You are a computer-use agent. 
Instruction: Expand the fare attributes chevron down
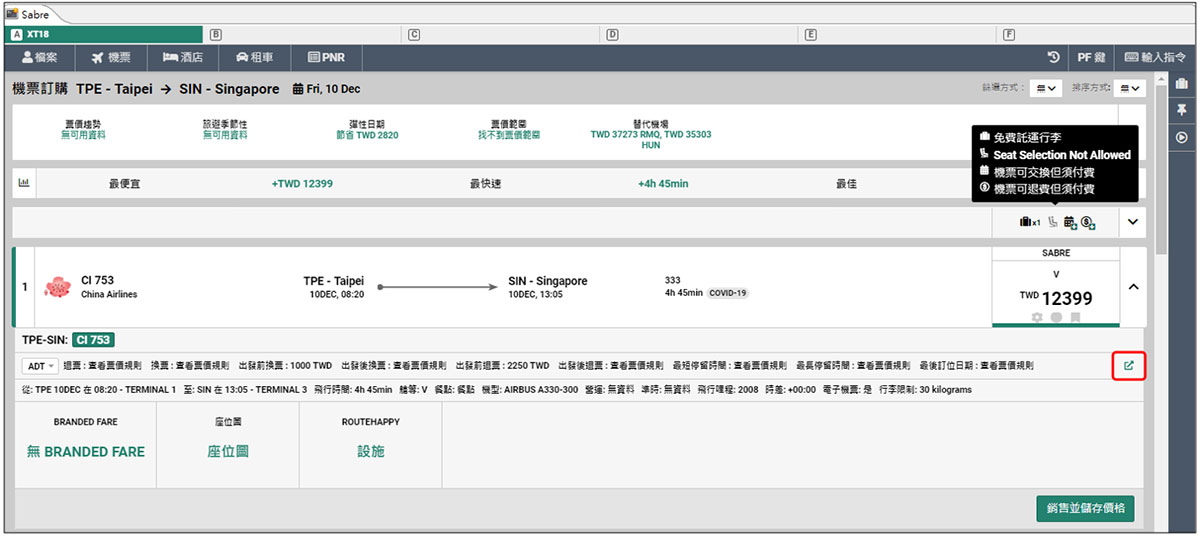click(x=1133, y=222)
